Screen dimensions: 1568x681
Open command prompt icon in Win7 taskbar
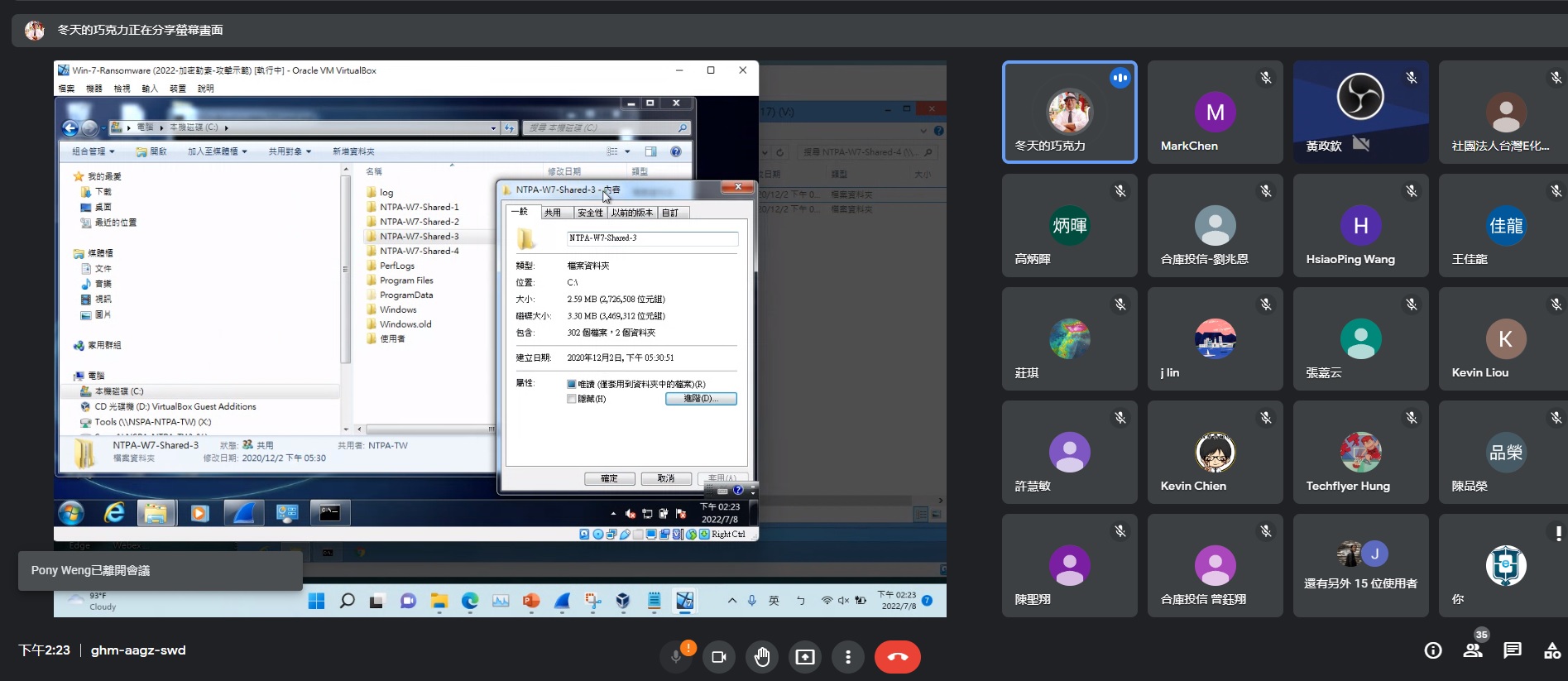tap(330, 513)
